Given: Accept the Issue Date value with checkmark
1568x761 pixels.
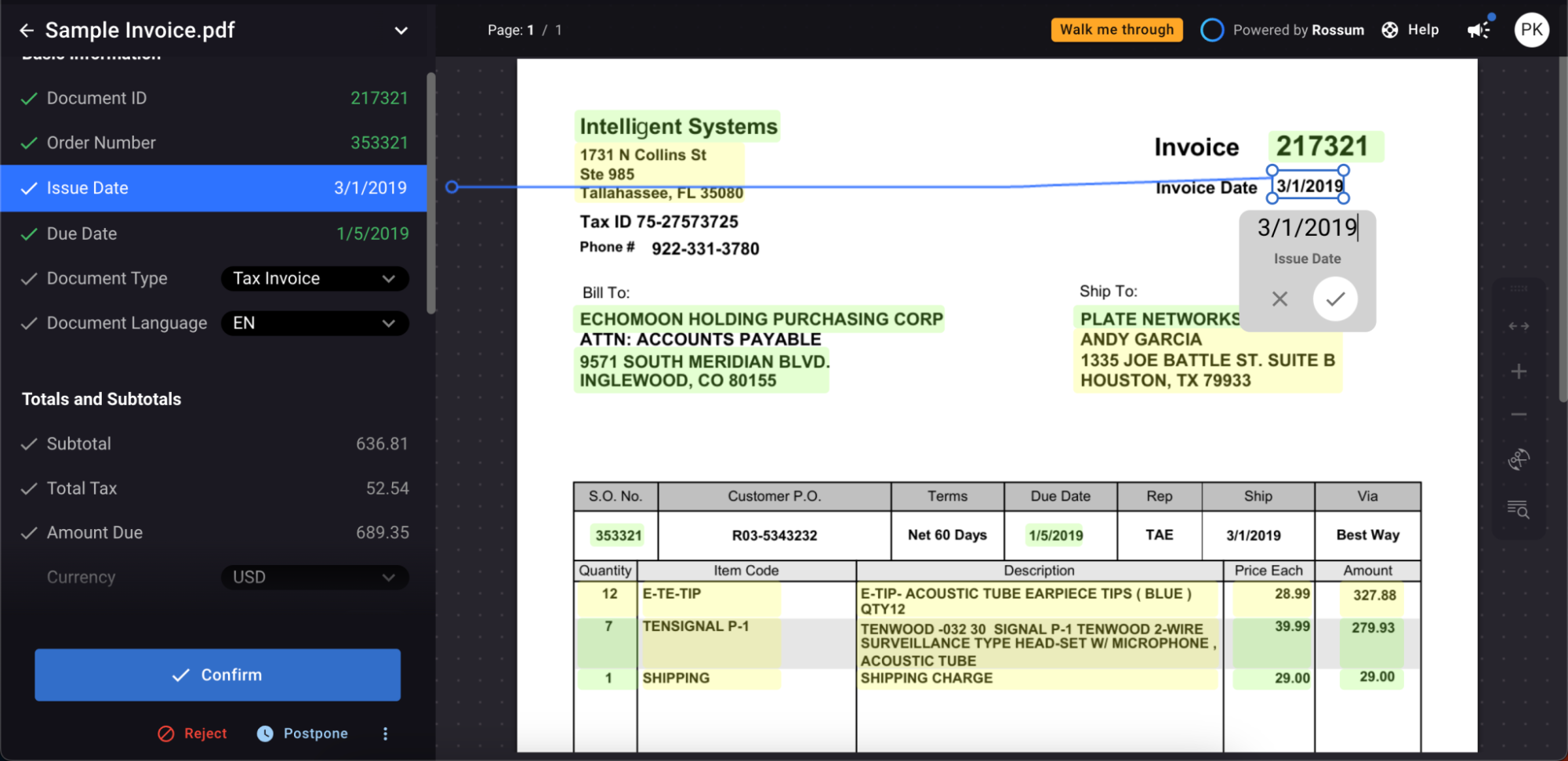Looking at the screenshot, I should pyautogui.click(x=1335, y=299).
